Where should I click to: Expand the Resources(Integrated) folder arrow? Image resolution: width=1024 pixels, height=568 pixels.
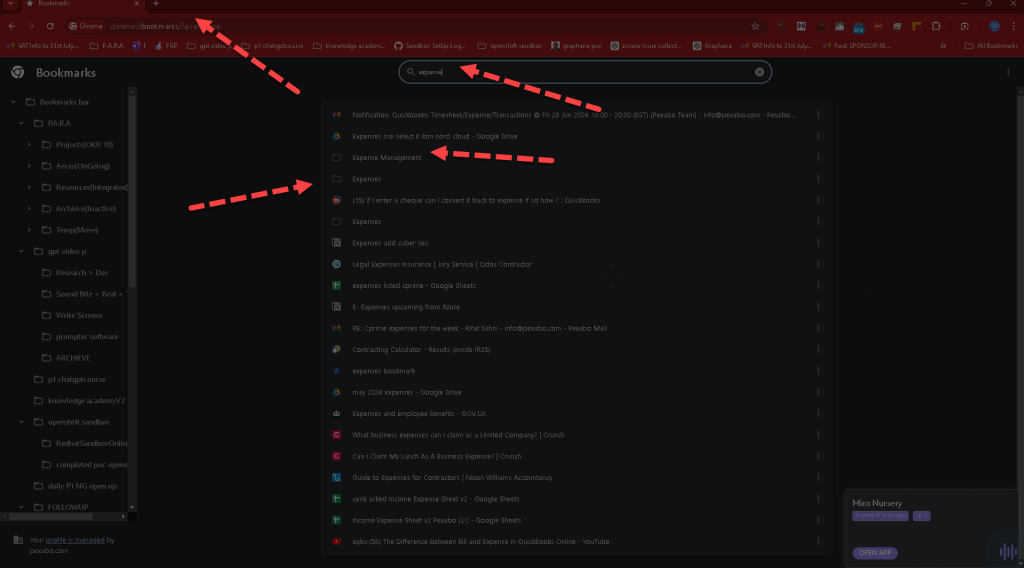tap(29, 187)
